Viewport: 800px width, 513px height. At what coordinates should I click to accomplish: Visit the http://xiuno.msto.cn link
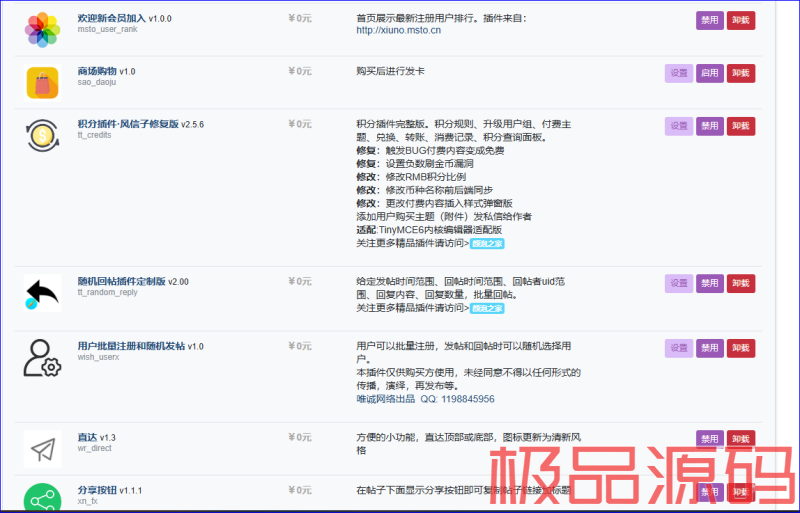coord(398,30)
